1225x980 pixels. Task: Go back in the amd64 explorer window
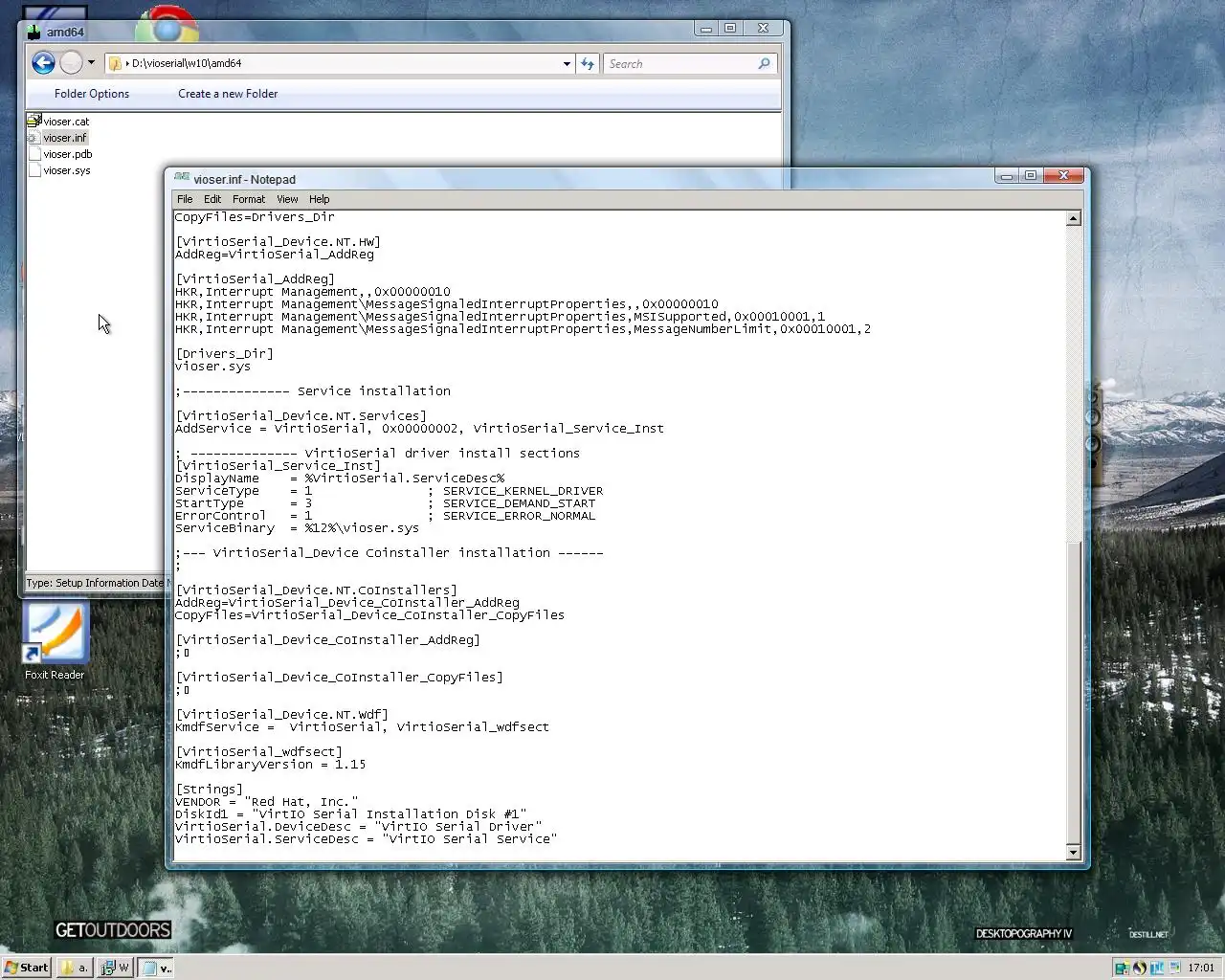(x=43, y=63)
